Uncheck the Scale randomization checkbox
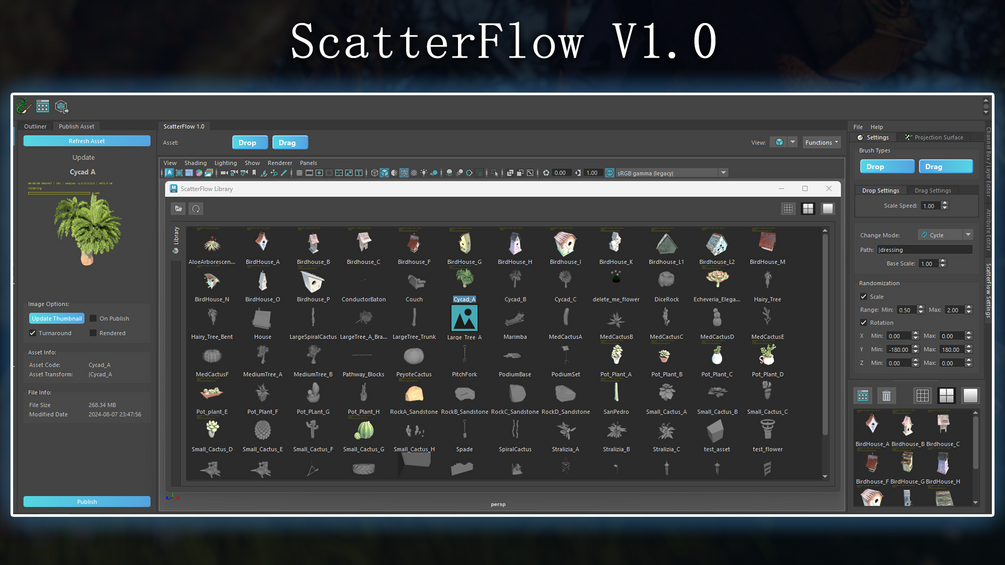The image size is (1005, 565). [x=863, y=297]
